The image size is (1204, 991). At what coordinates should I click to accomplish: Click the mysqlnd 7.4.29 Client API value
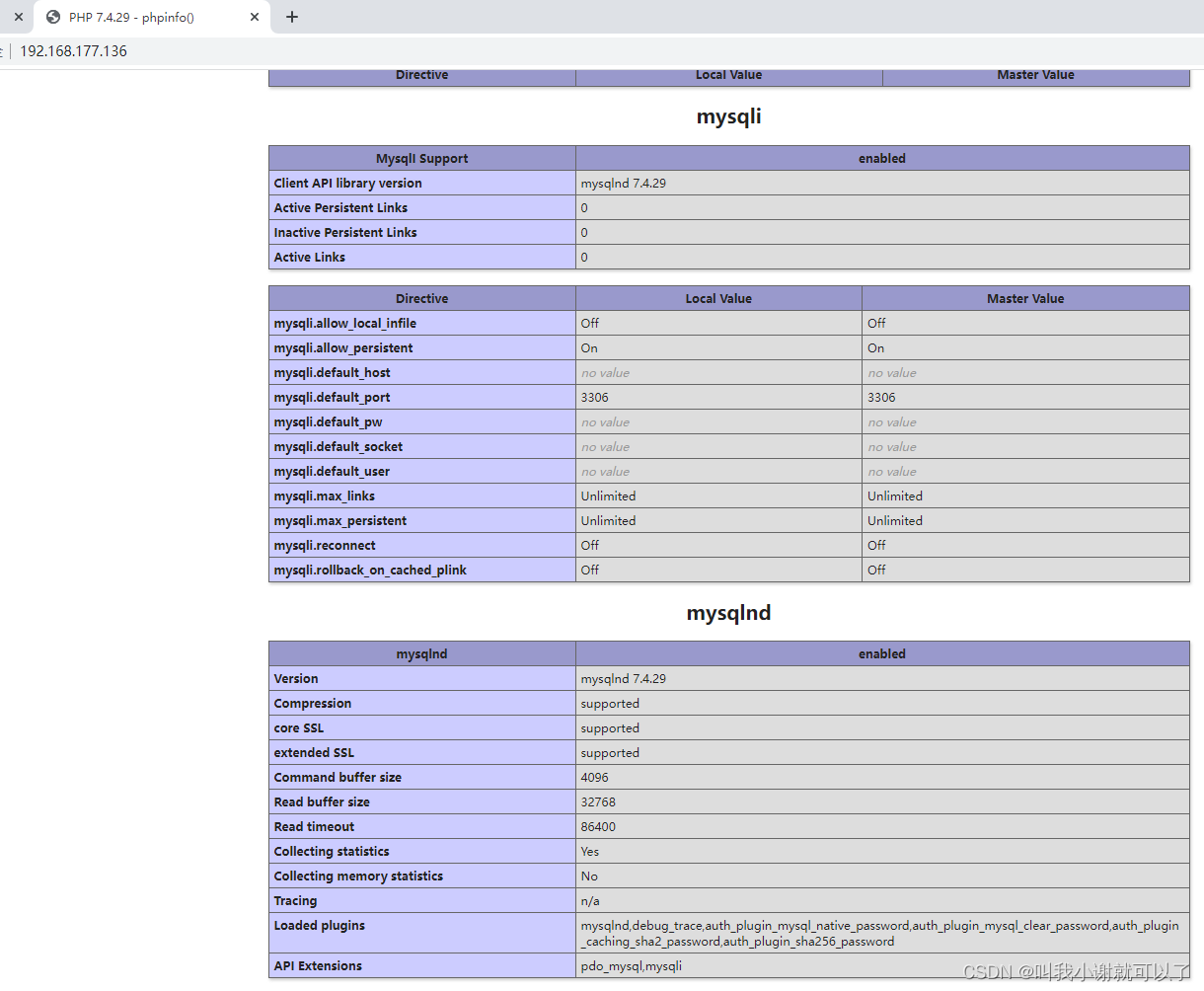point(623,184)
